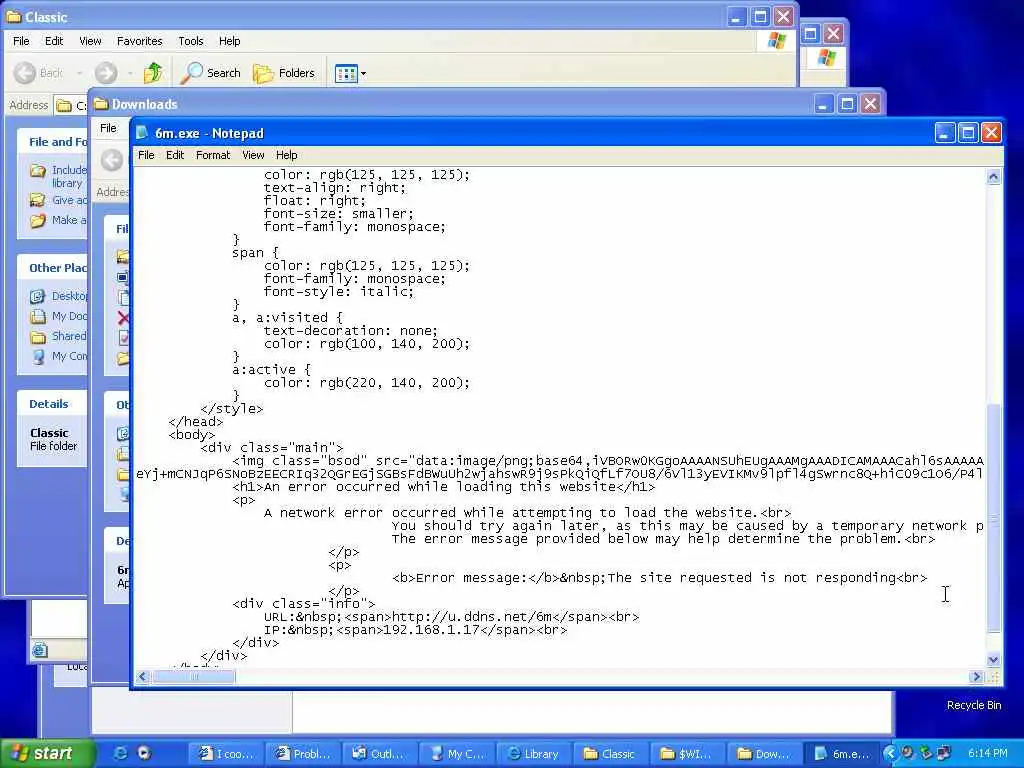The image size is (1024, 768).
Task: Switch to the '$WI...' taskbar button
Action: coord(689,754)
